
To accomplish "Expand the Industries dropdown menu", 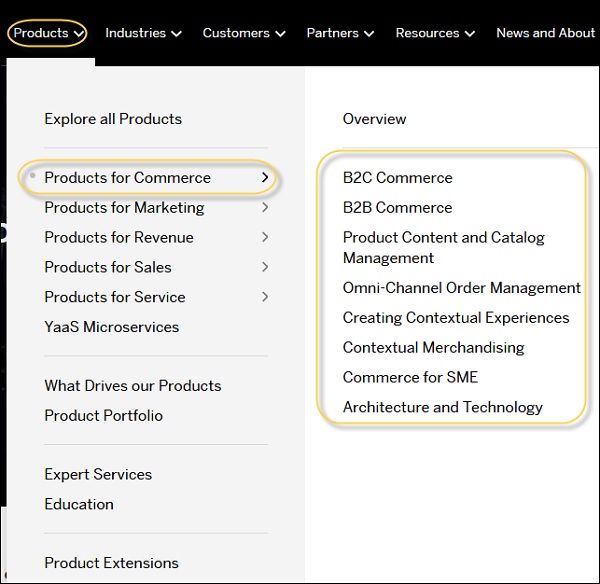I will [143, 33].
